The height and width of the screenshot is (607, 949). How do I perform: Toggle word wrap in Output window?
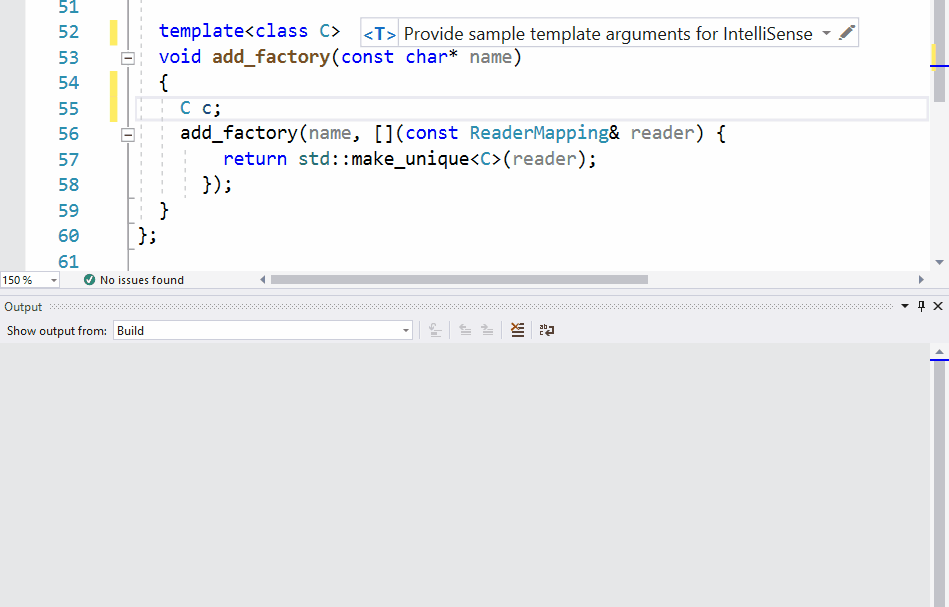547,330
